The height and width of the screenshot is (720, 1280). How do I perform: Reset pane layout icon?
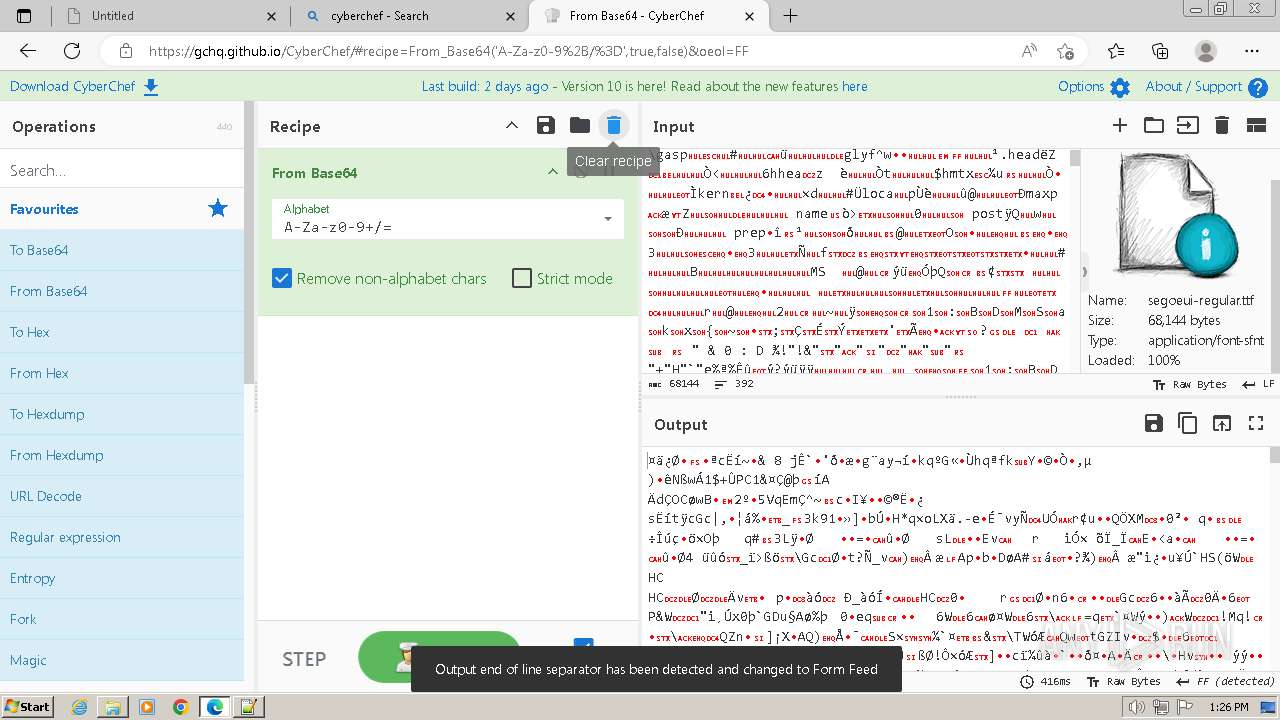click(x=1256, y=126)
